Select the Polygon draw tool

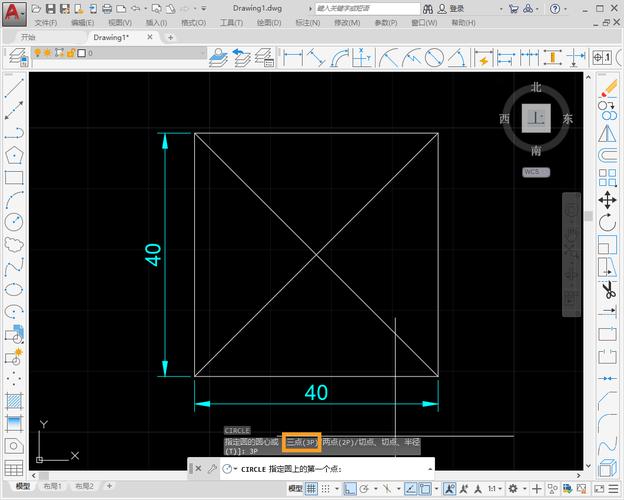point(14,155)
